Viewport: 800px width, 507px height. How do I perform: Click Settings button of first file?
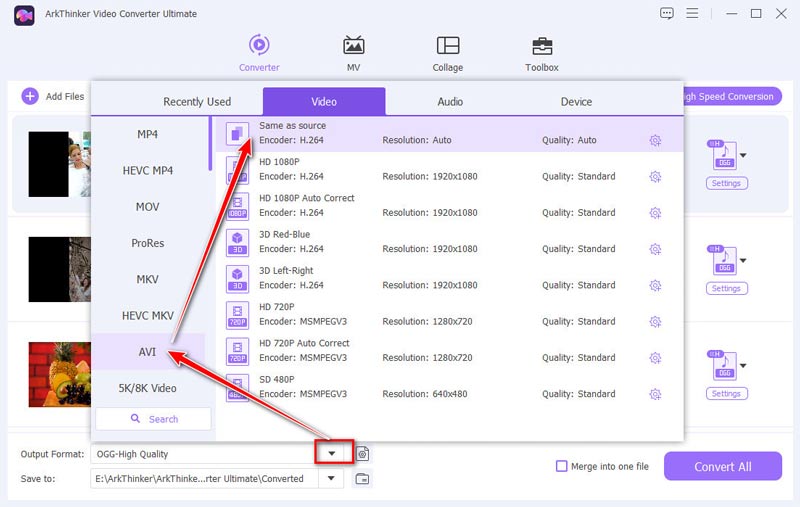coord(727,183)
